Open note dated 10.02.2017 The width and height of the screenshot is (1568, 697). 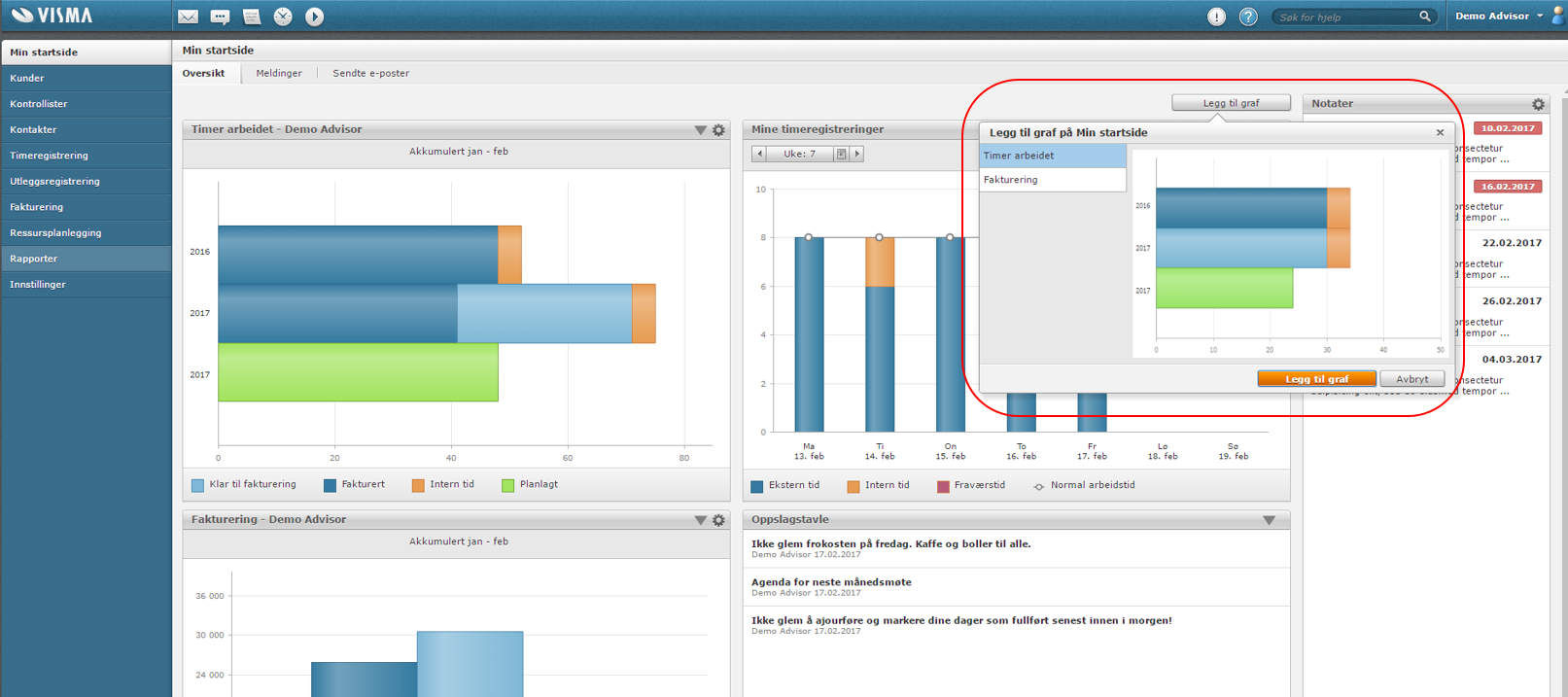pyautogui.click(x=1508, y=128)
